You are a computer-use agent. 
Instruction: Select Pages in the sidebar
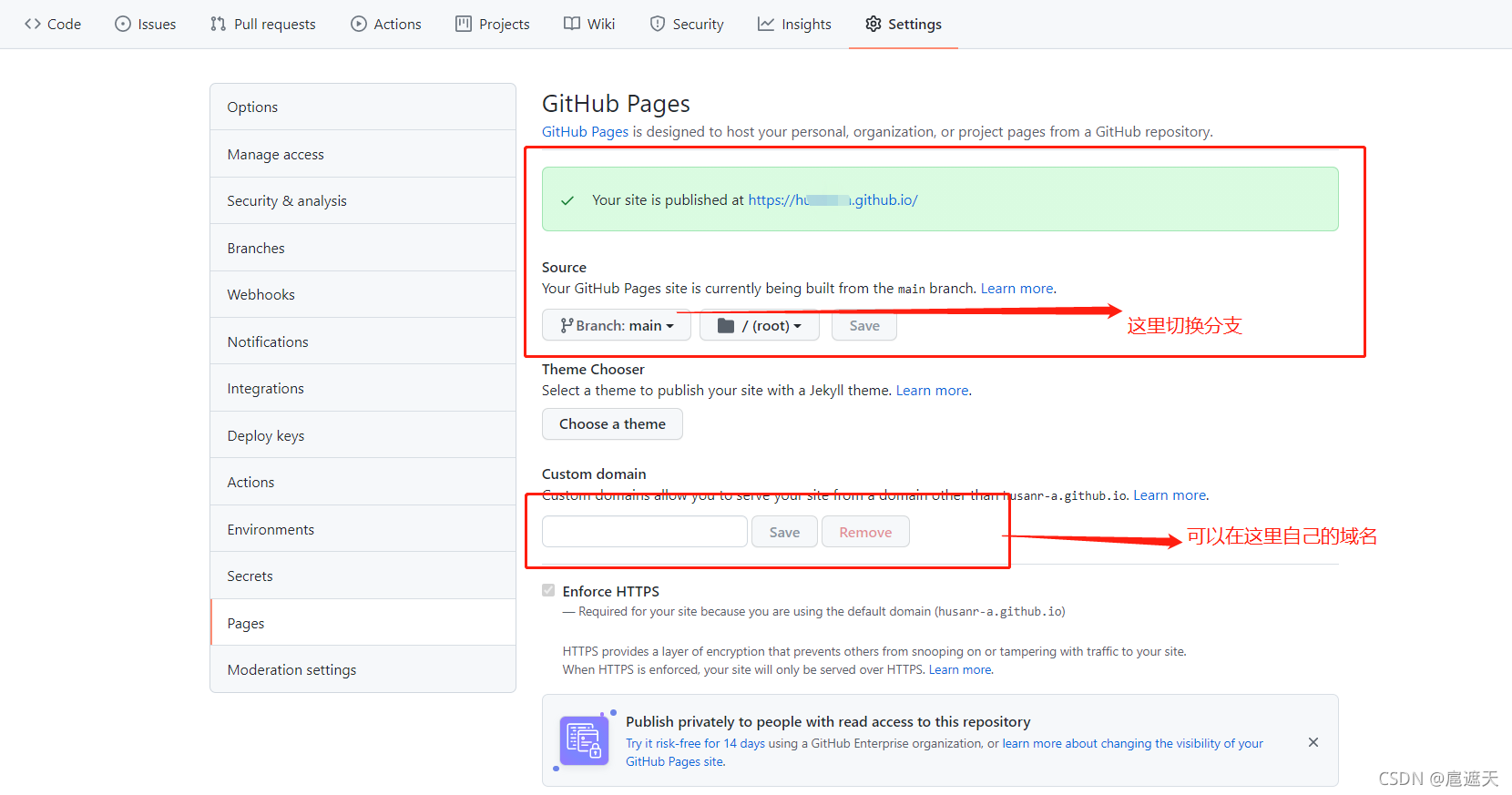[x=363, y=623]
